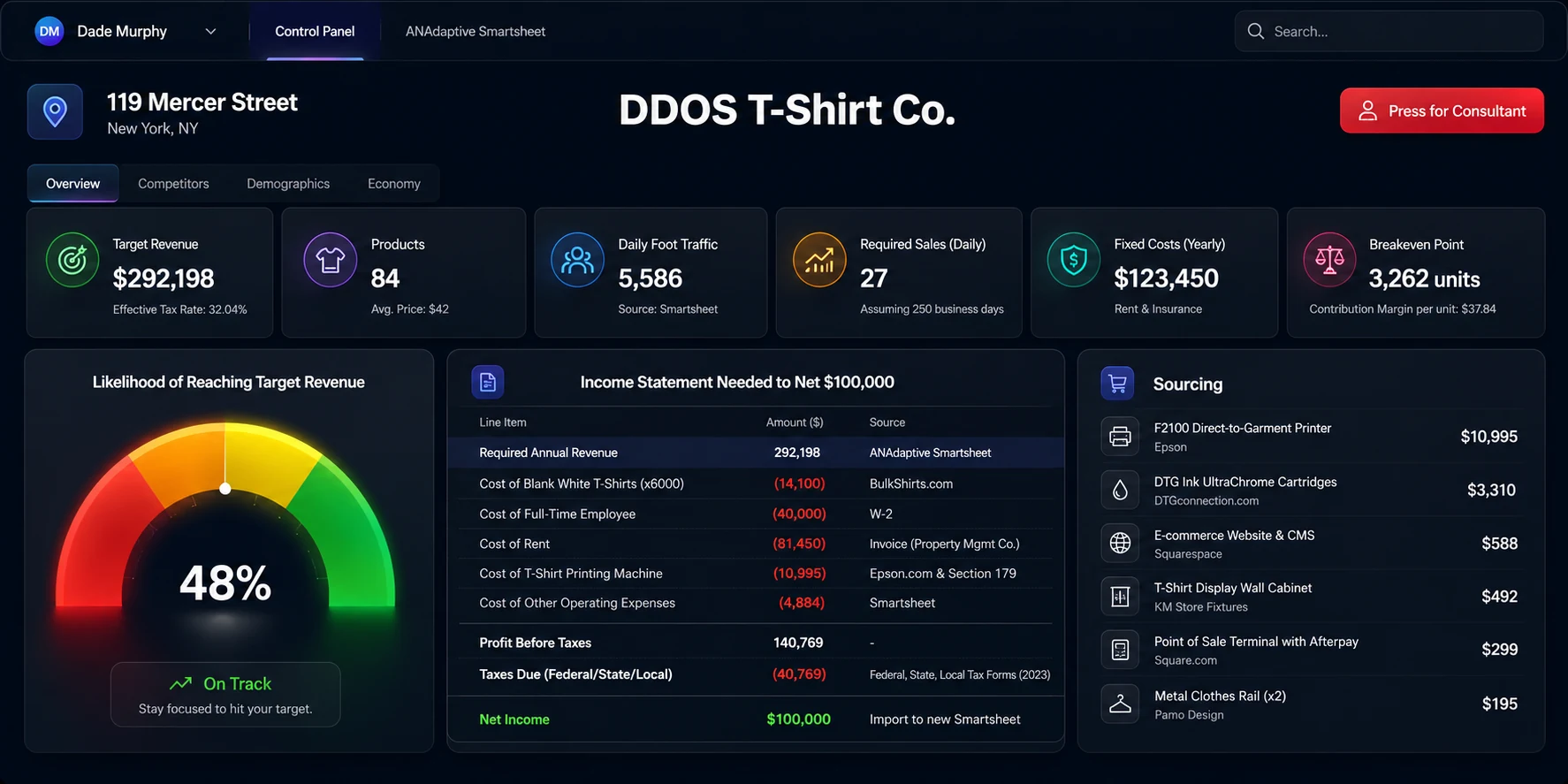
Task: Click the $123,450 fixed costs value
Action: tap(1166, 278)
